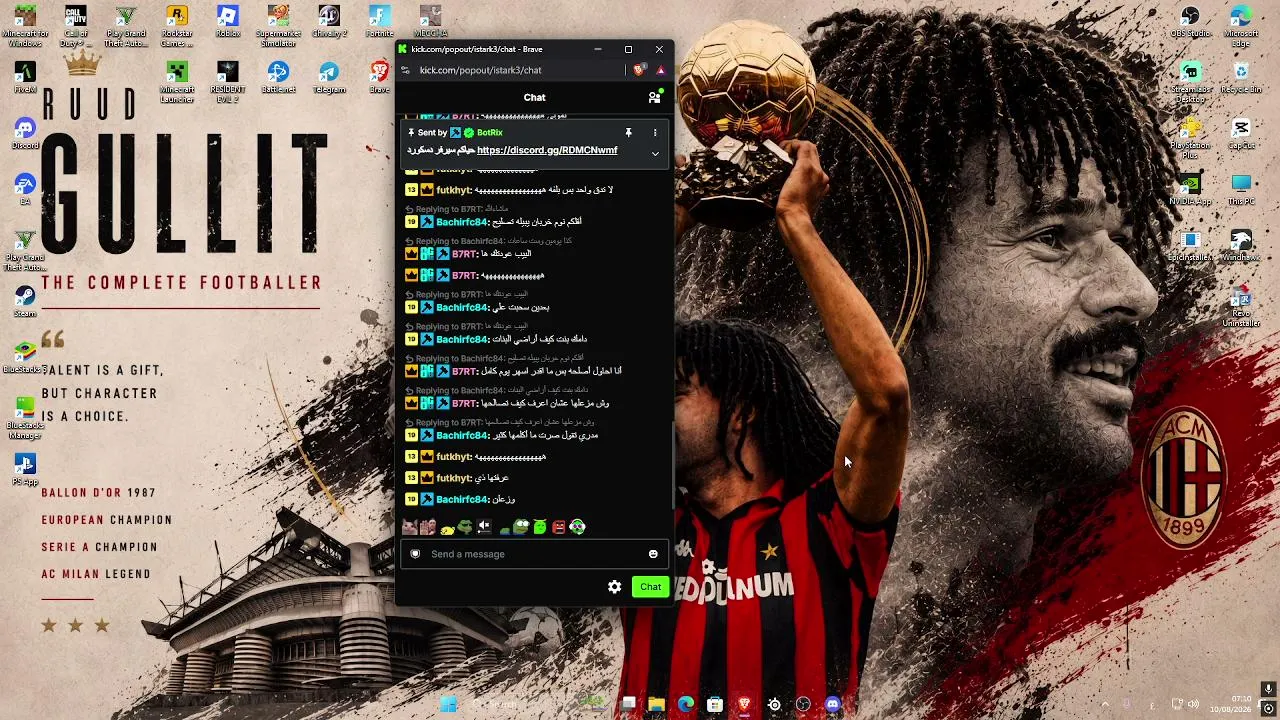Click the first emote in quick emote row
Screen dimensions: 1280x720
tap(409, 527)
